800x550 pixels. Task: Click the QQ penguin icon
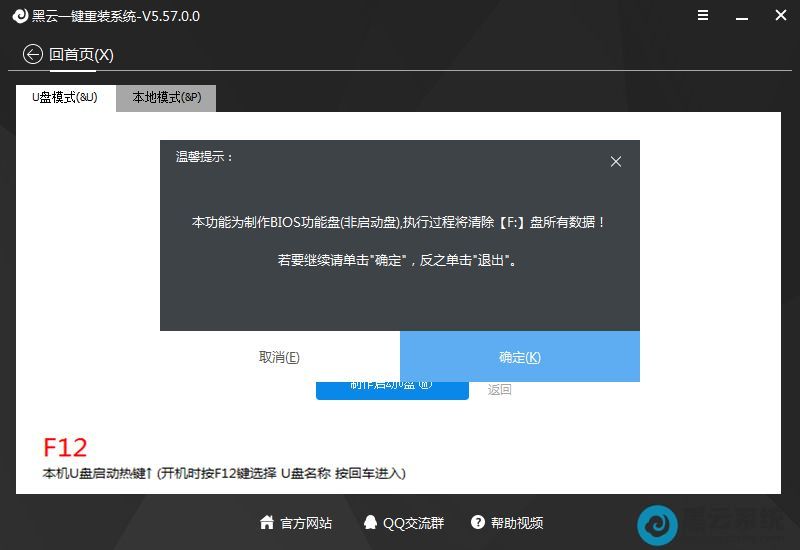(x=370, y=522)
